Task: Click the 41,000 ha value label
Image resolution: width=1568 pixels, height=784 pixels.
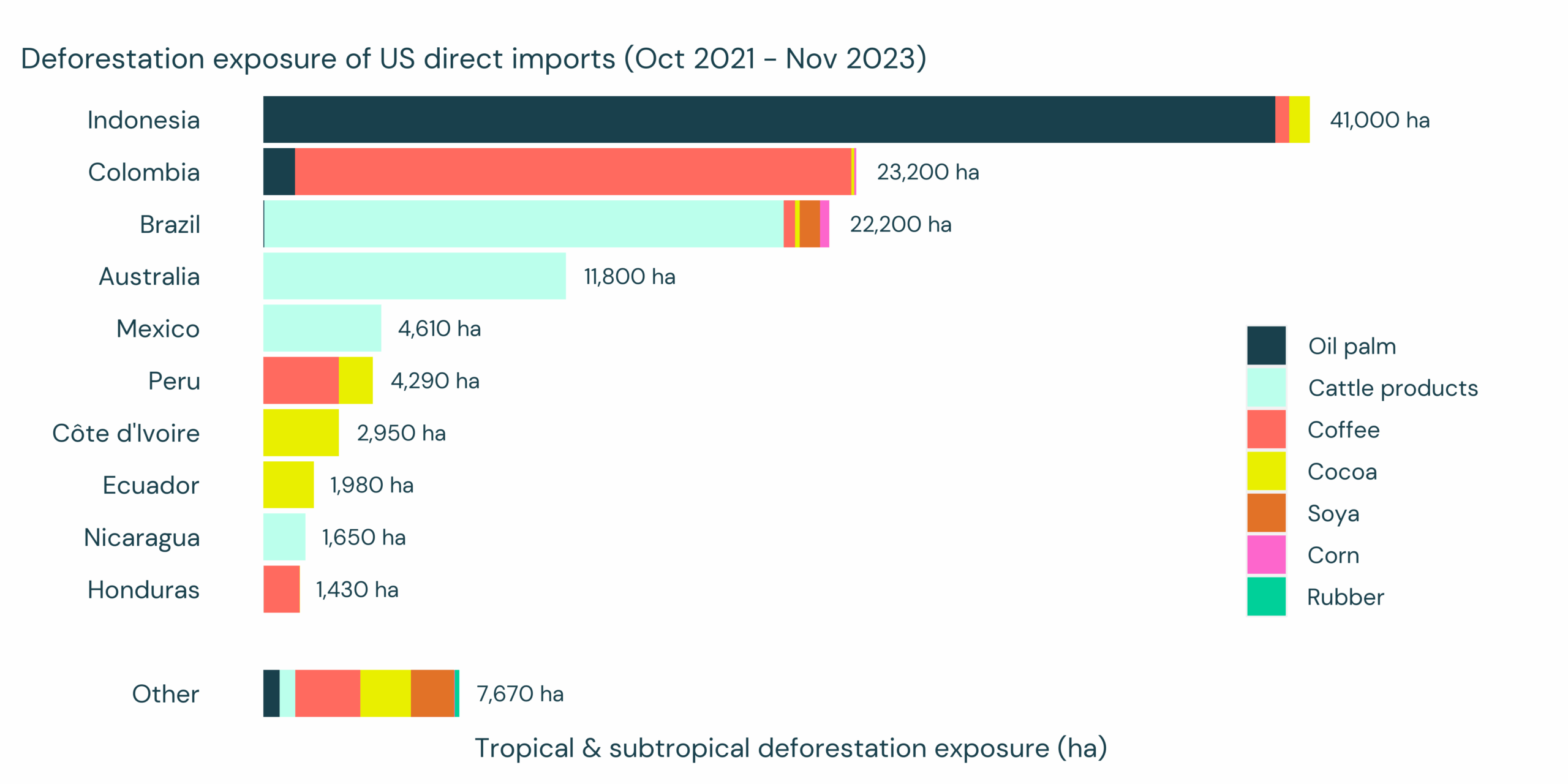Action: (1379, 120)
